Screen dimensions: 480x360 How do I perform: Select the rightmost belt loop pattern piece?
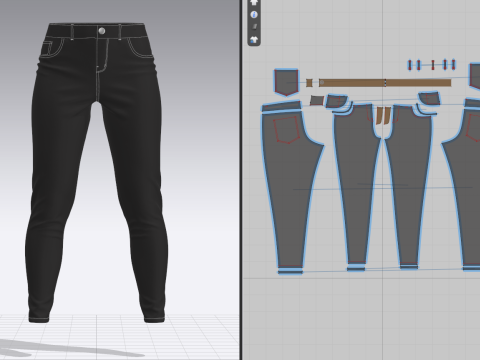point(453,64)
